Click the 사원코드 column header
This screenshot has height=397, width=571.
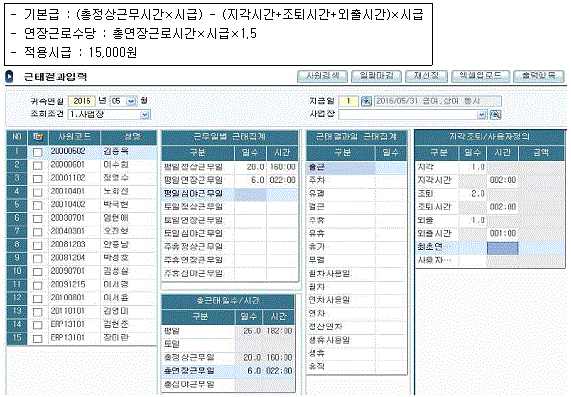pos(74,137)
